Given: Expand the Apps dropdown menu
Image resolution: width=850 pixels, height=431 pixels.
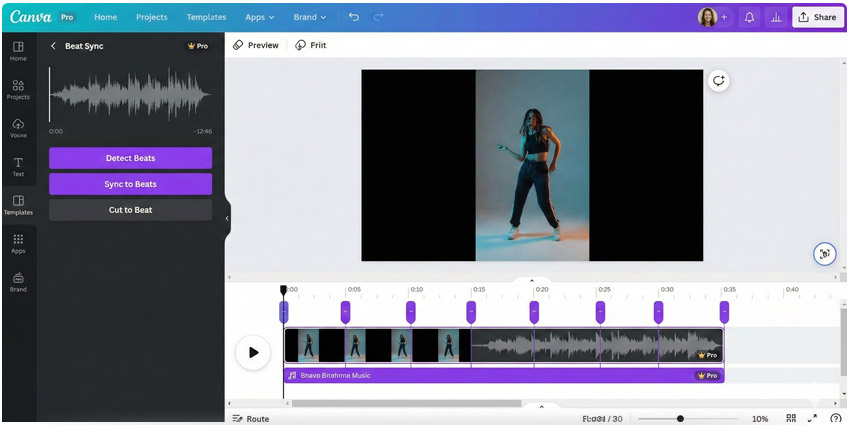Looking at the screenshot, I should [260, 17].
